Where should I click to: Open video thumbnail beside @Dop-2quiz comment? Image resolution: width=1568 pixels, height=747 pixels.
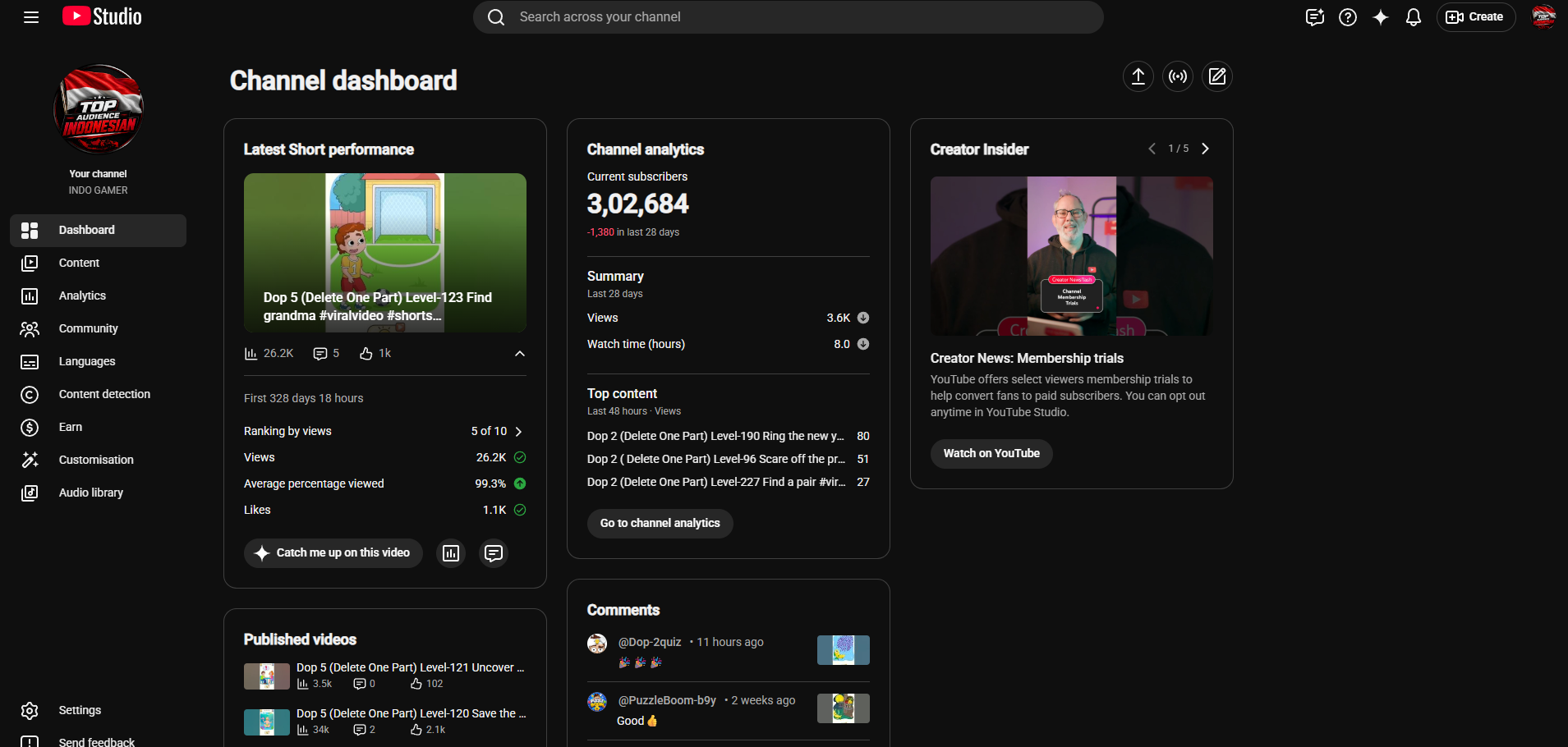(x=844, y=650)
